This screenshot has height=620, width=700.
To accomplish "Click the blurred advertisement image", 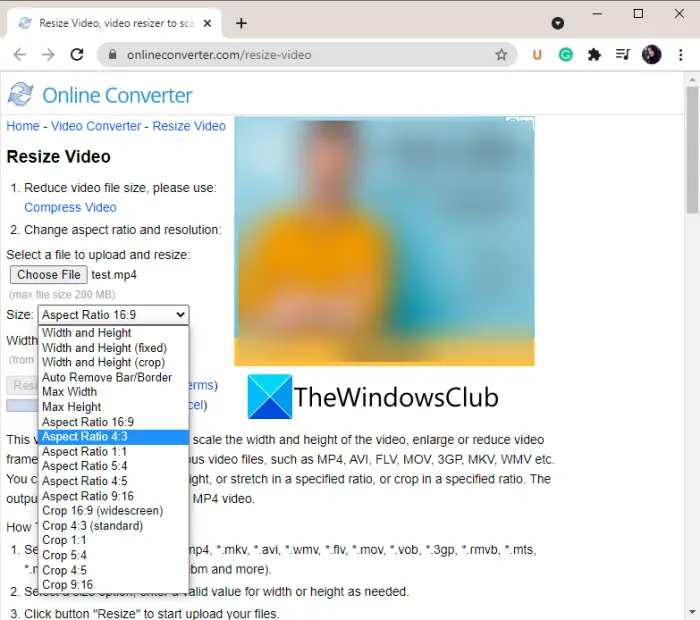I will (384, 241).
